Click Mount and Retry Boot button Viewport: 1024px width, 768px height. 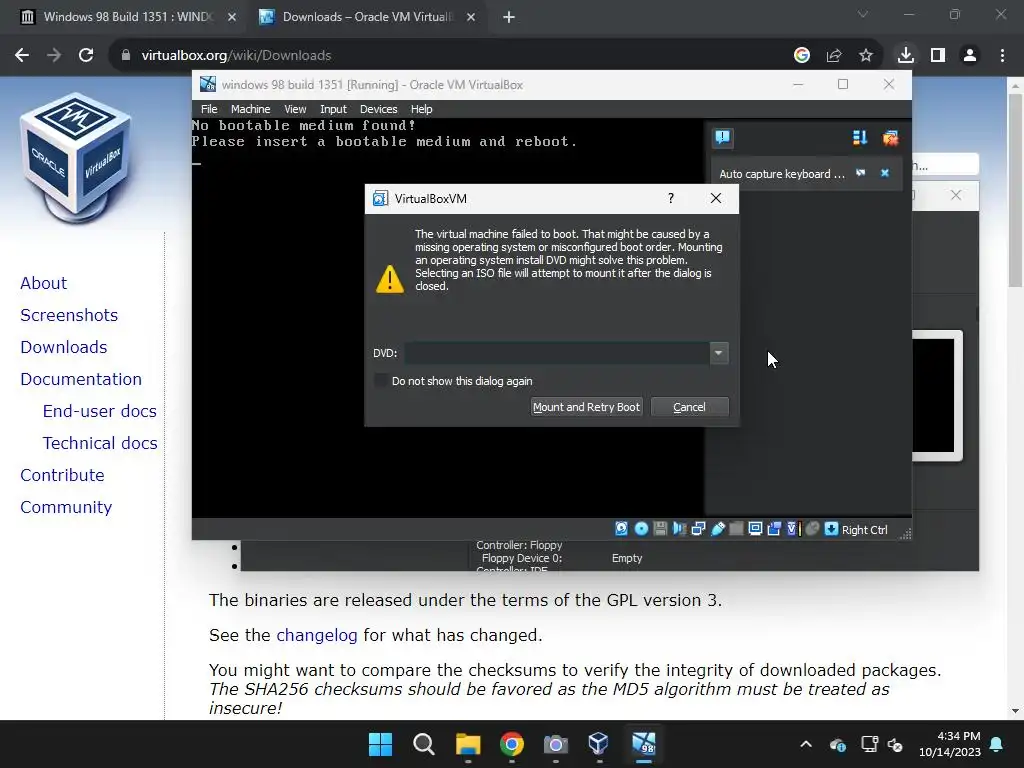click(586, 407)
